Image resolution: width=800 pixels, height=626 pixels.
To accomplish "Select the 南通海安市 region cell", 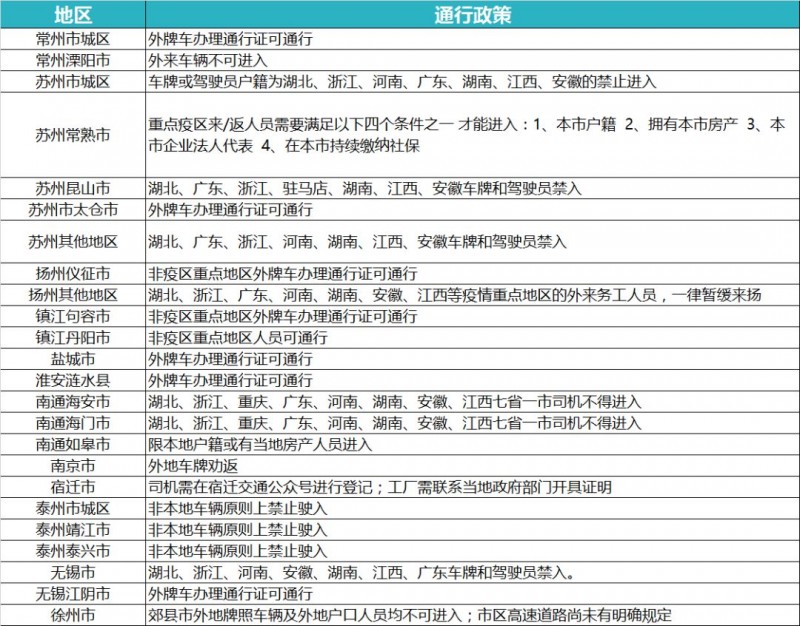I will 73,403.
